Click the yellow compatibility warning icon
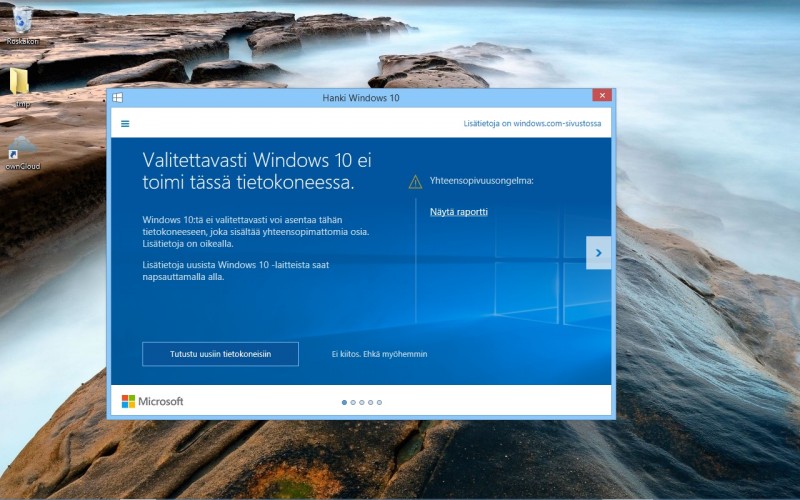This screenshot has height=500, width=800. (x=415, y=182)
